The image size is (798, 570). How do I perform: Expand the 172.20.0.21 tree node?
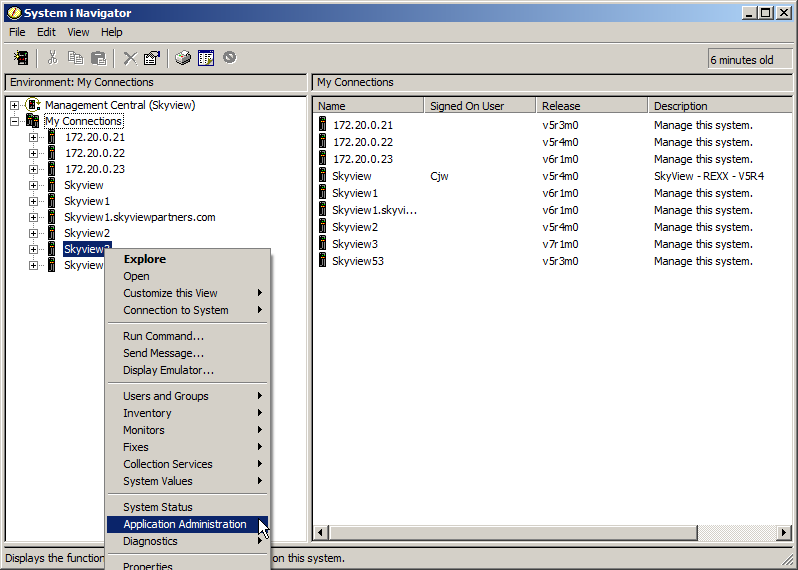[x=33, y=137]
